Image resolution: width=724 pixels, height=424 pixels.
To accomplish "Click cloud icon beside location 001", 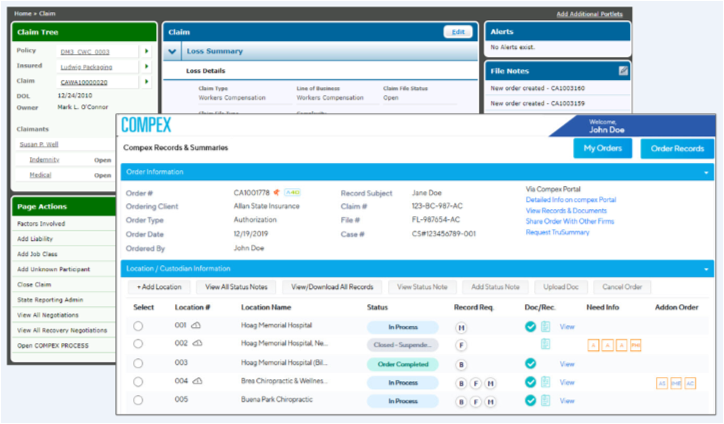I will pyautogui.click(x=196, y=326).
